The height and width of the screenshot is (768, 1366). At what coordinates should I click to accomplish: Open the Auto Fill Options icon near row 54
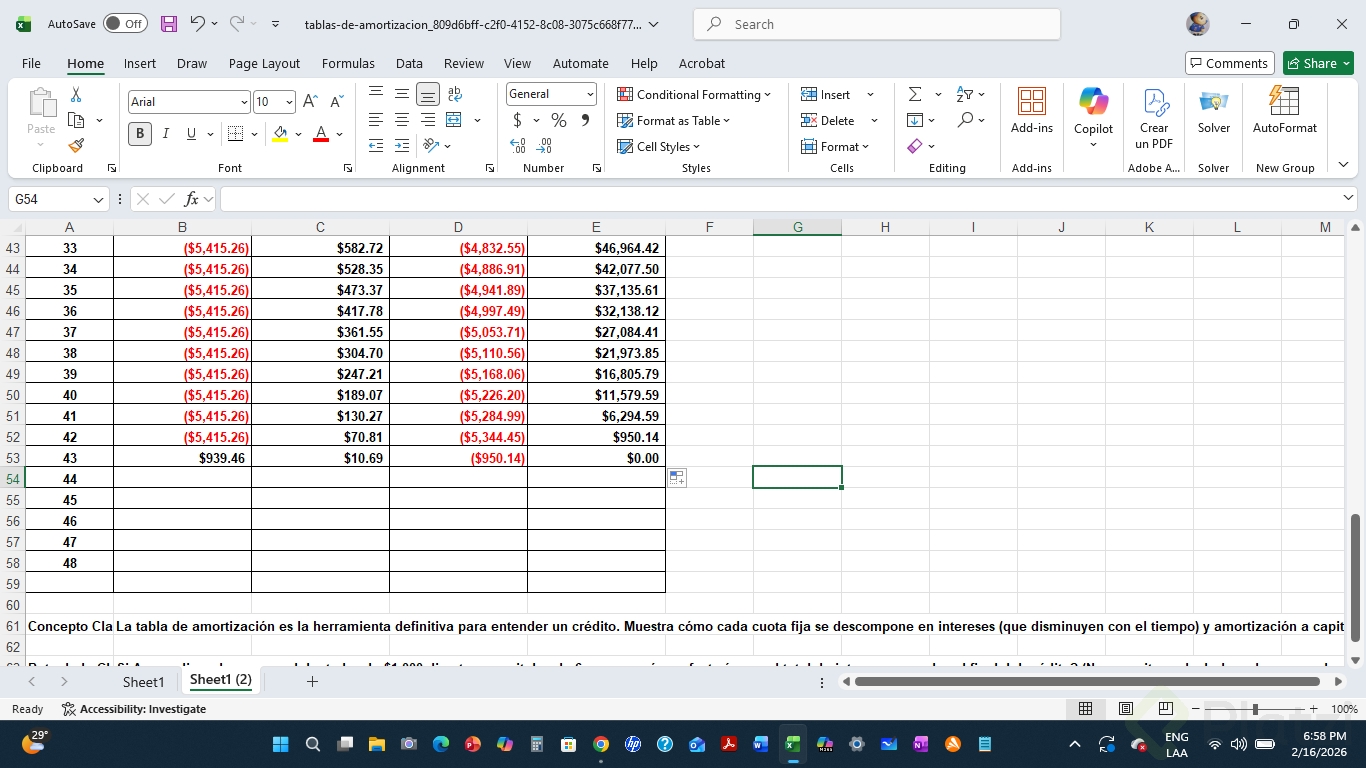coord(677,478)
